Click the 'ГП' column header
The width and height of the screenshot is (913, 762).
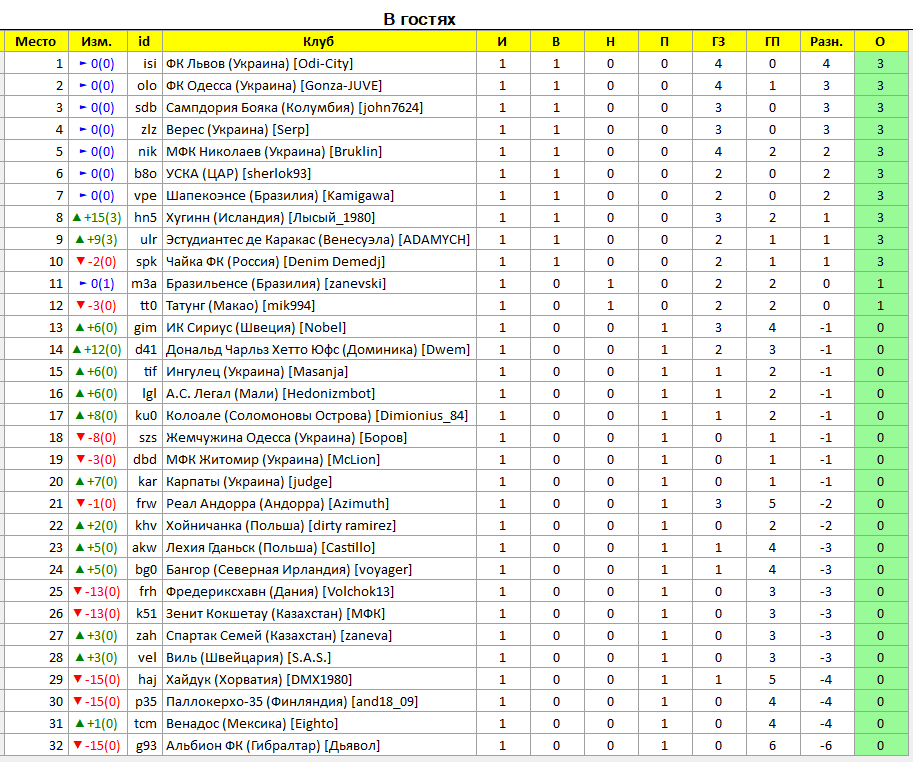click(772, 41)
